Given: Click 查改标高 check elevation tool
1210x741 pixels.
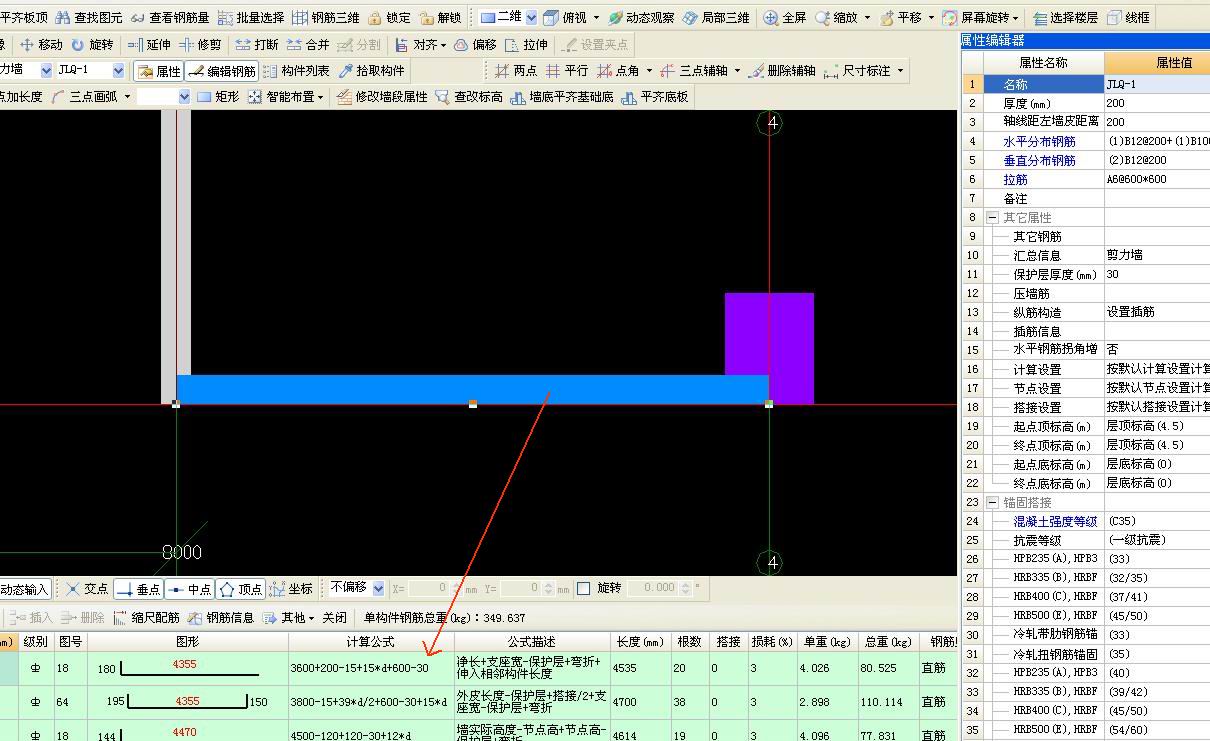Looking at the screenshot, I should [x=469, y=97].
